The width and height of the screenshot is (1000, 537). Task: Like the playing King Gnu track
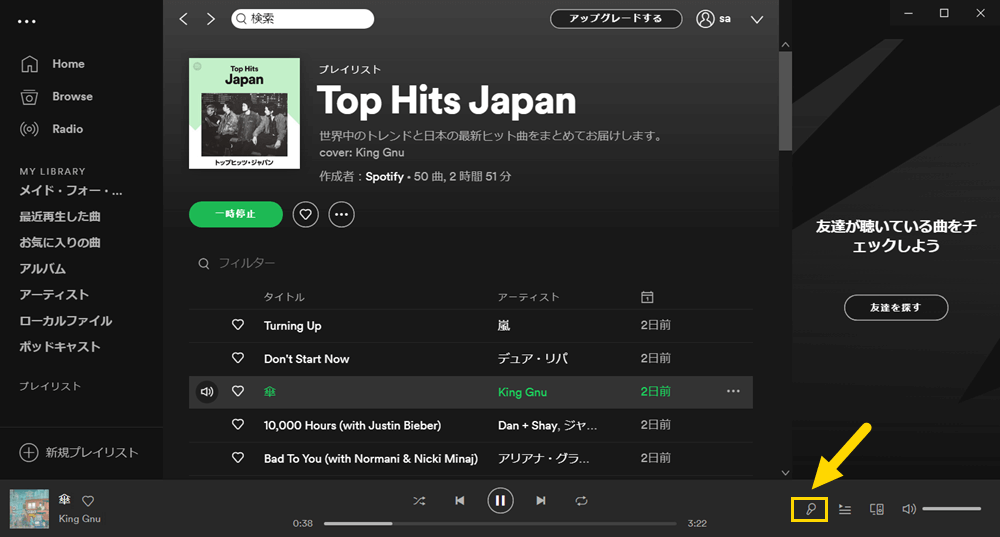coord(238,392)
